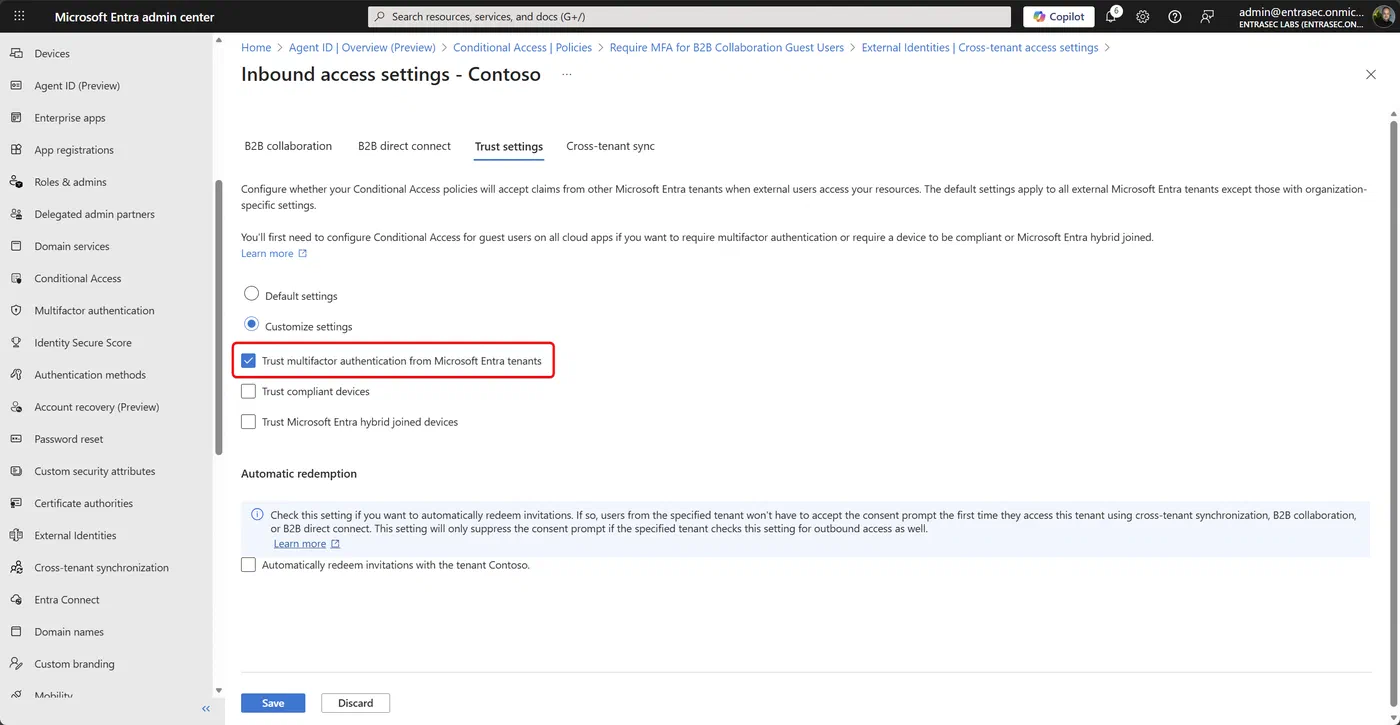The width and height of the screenshot is (1400, 725).
Task: Open the notifications bell
Action: [1111, 17]
